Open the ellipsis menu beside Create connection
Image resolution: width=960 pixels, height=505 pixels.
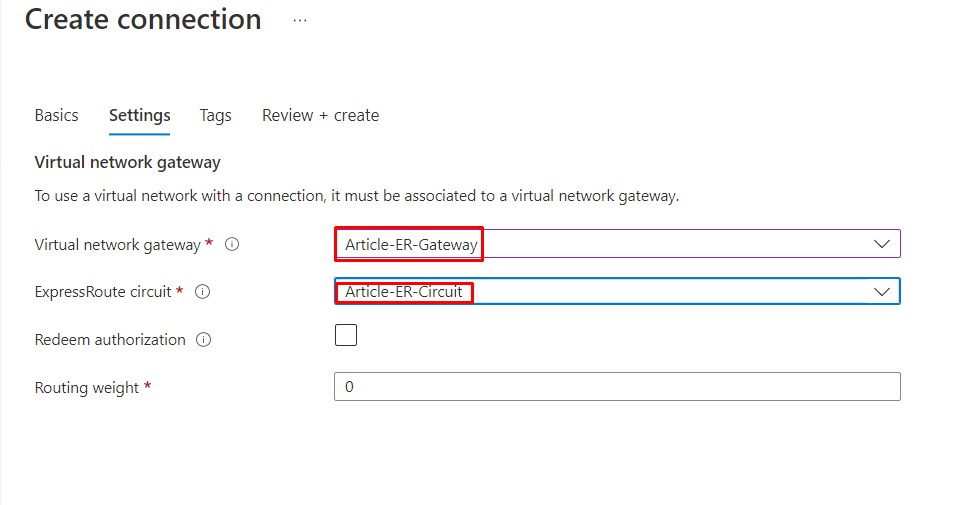click(x=300, y=20)
